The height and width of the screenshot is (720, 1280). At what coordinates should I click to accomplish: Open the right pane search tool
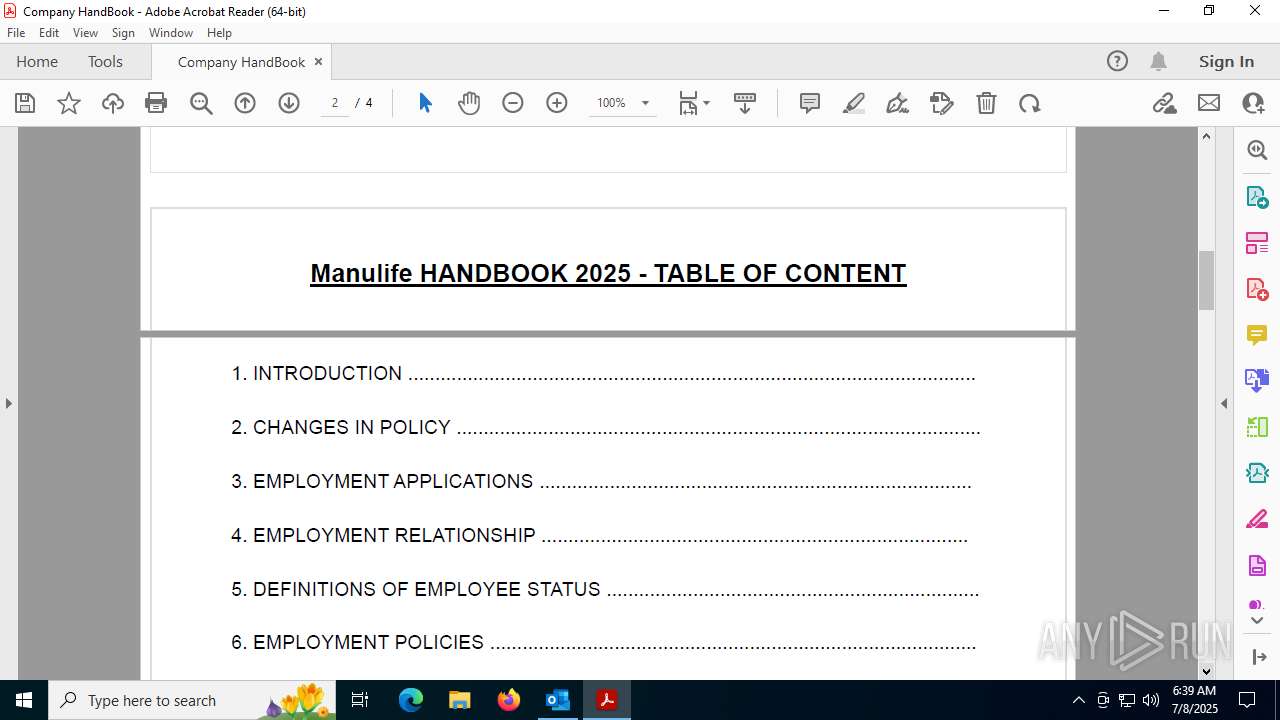point(1257,150)
